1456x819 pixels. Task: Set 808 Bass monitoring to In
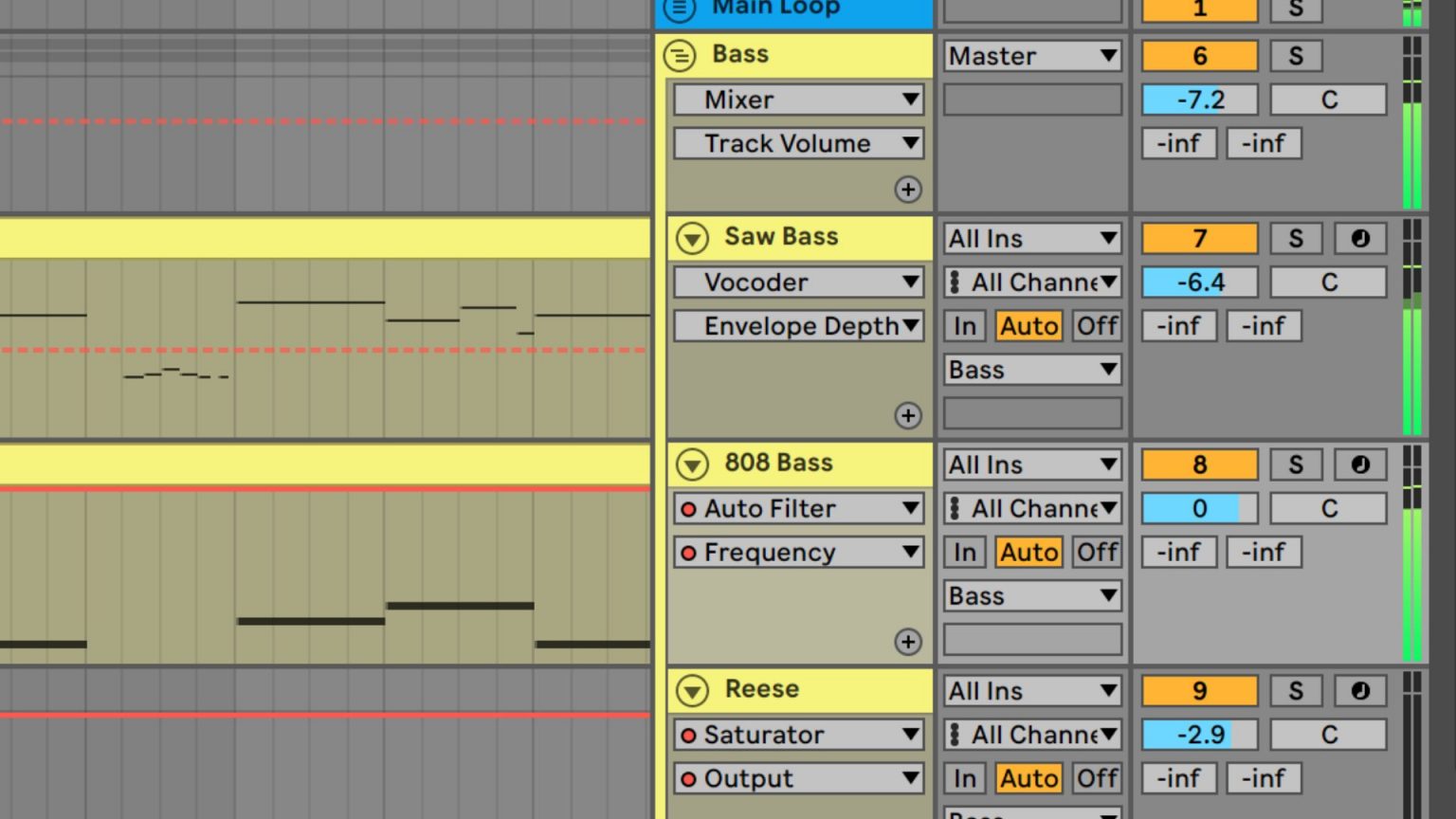point(963,552)
